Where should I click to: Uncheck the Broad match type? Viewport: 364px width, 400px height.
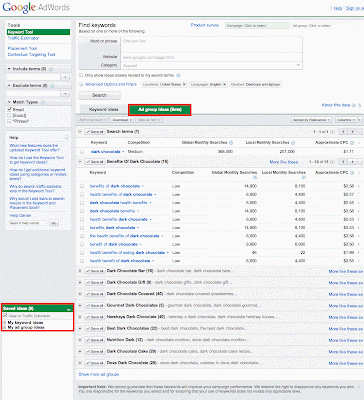point(9,109)
